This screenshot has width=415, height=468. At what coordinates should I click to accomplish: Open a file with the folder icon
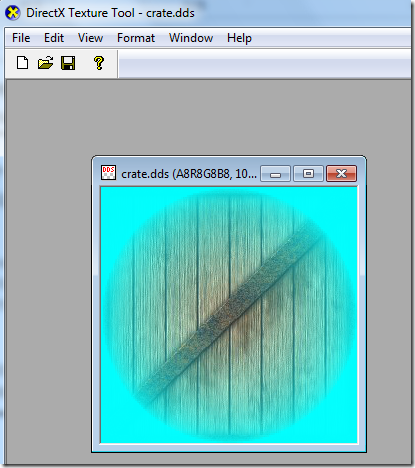(45, 63)
